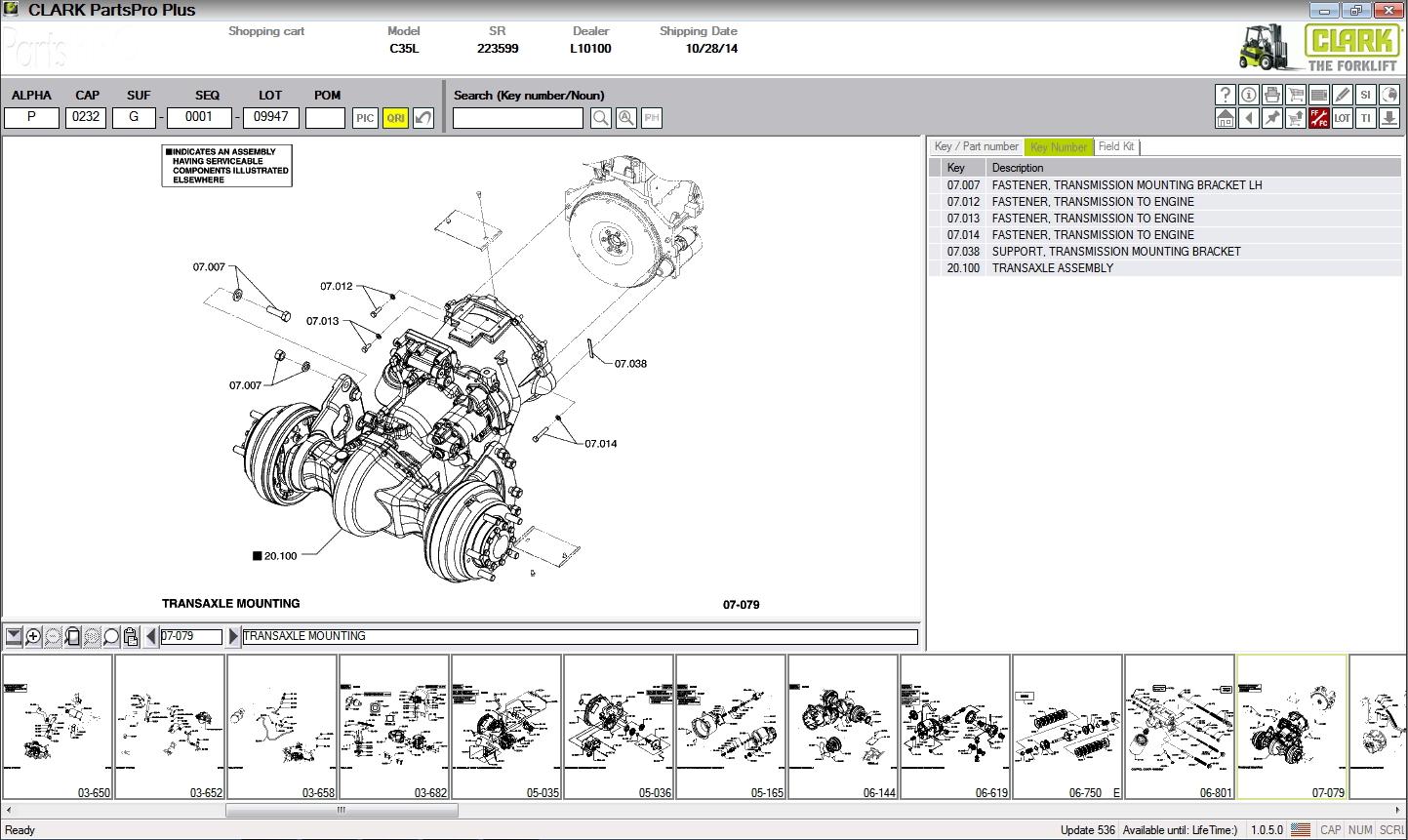Click the Home navigation icon
Viewport: 1408px width, 840px height.
click(x=1226, y=117)
